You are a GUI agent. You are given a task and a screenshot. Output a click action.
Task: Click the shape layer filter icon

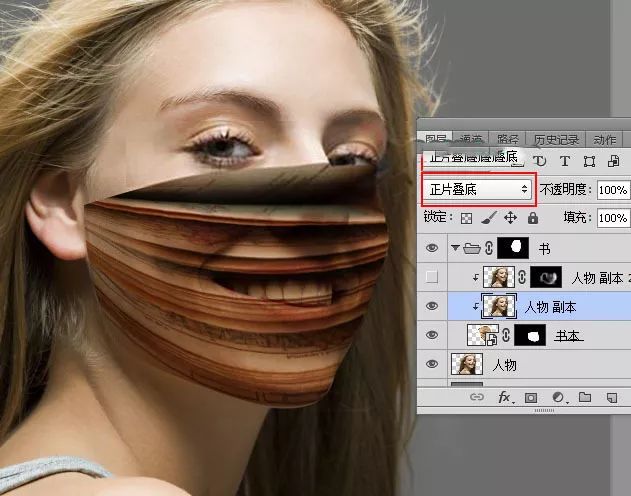tap(590, 162)
